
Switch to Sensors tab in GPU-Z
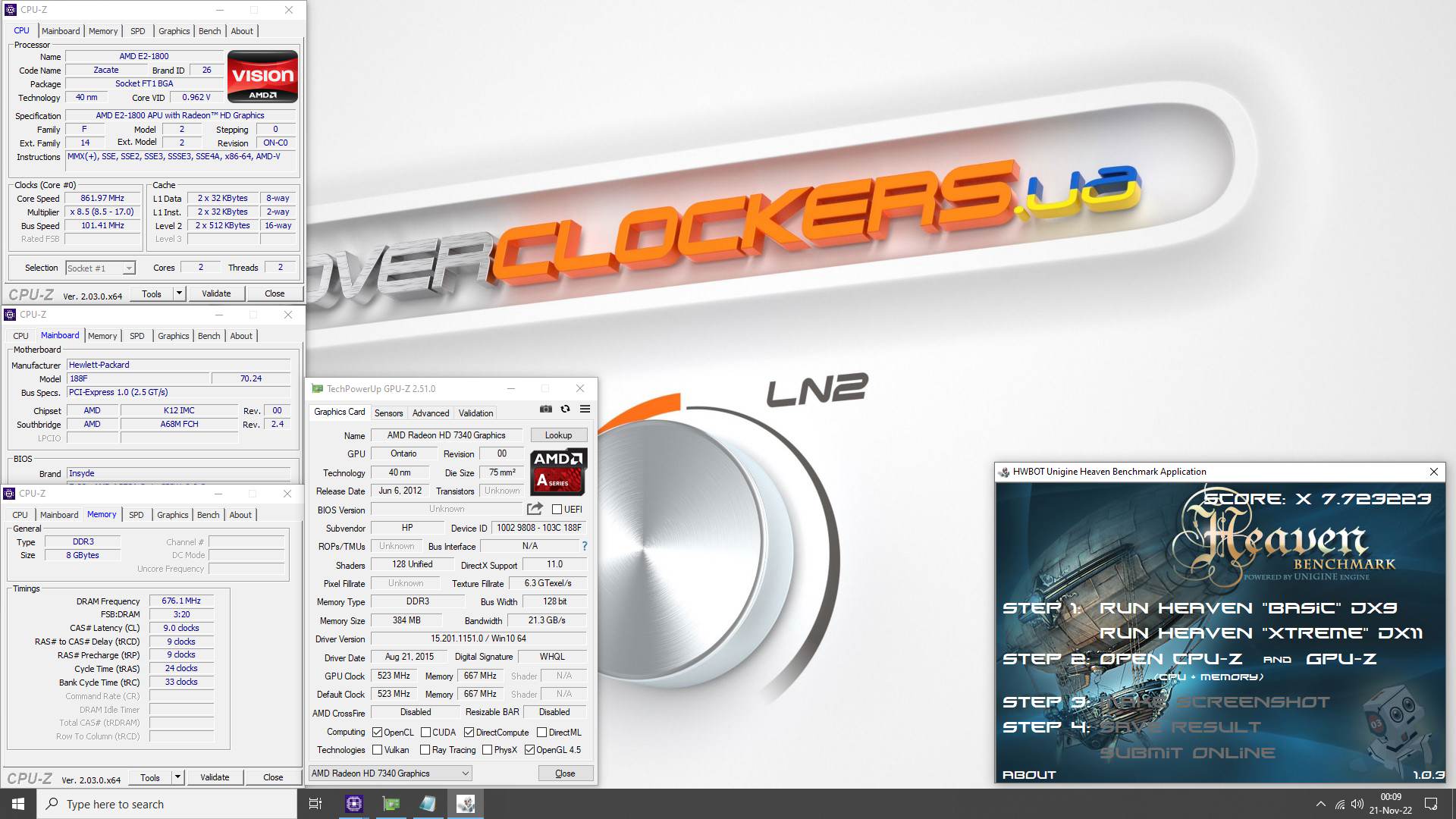(389, 413)
